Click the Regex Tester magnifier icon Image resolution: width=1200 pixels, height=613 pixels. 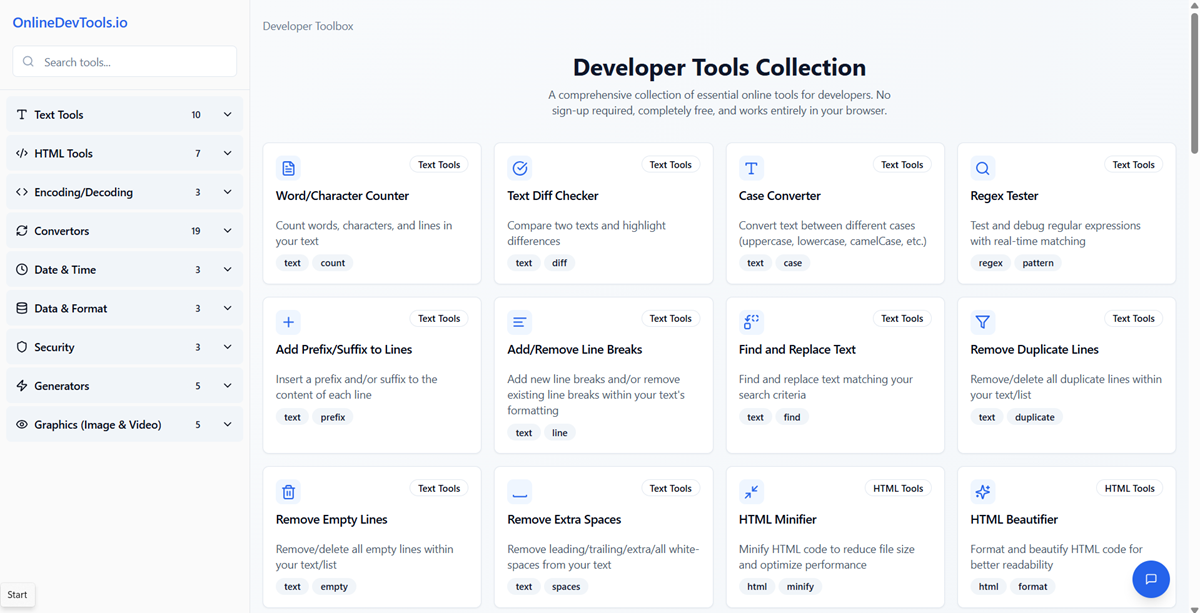click(x=982, y=168)
